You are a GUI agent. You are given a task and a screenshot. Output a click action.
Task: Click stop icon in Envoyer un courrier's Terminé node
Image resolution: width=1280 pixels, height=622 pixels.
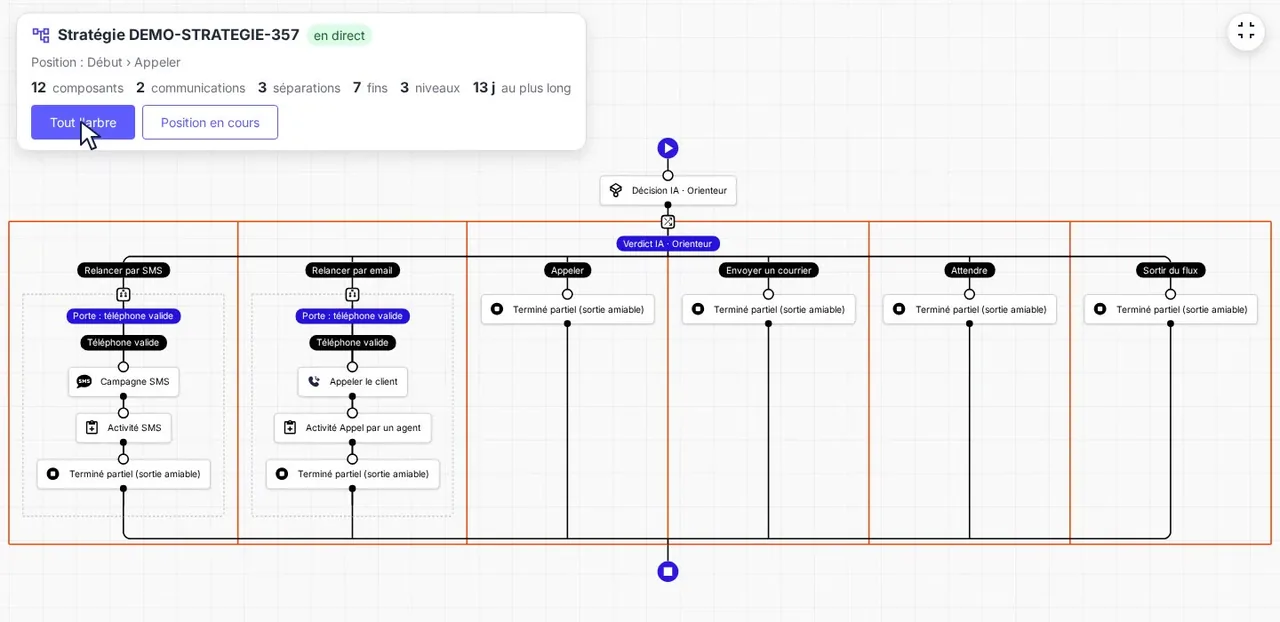pos(698,309)
